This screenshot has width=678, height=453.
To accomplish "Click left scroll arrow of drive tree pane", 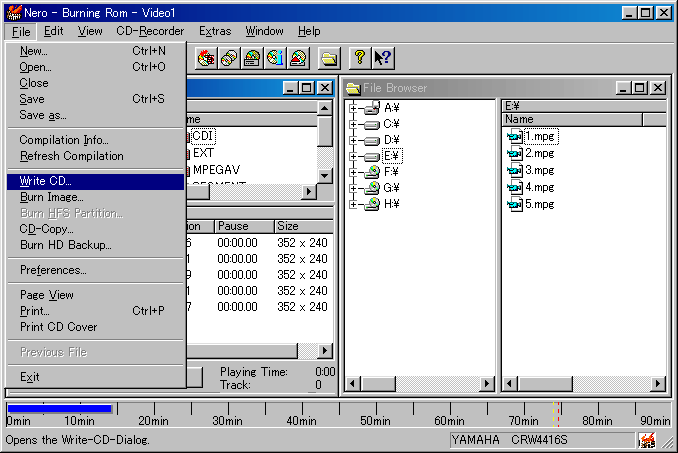I will click(353, 383).
